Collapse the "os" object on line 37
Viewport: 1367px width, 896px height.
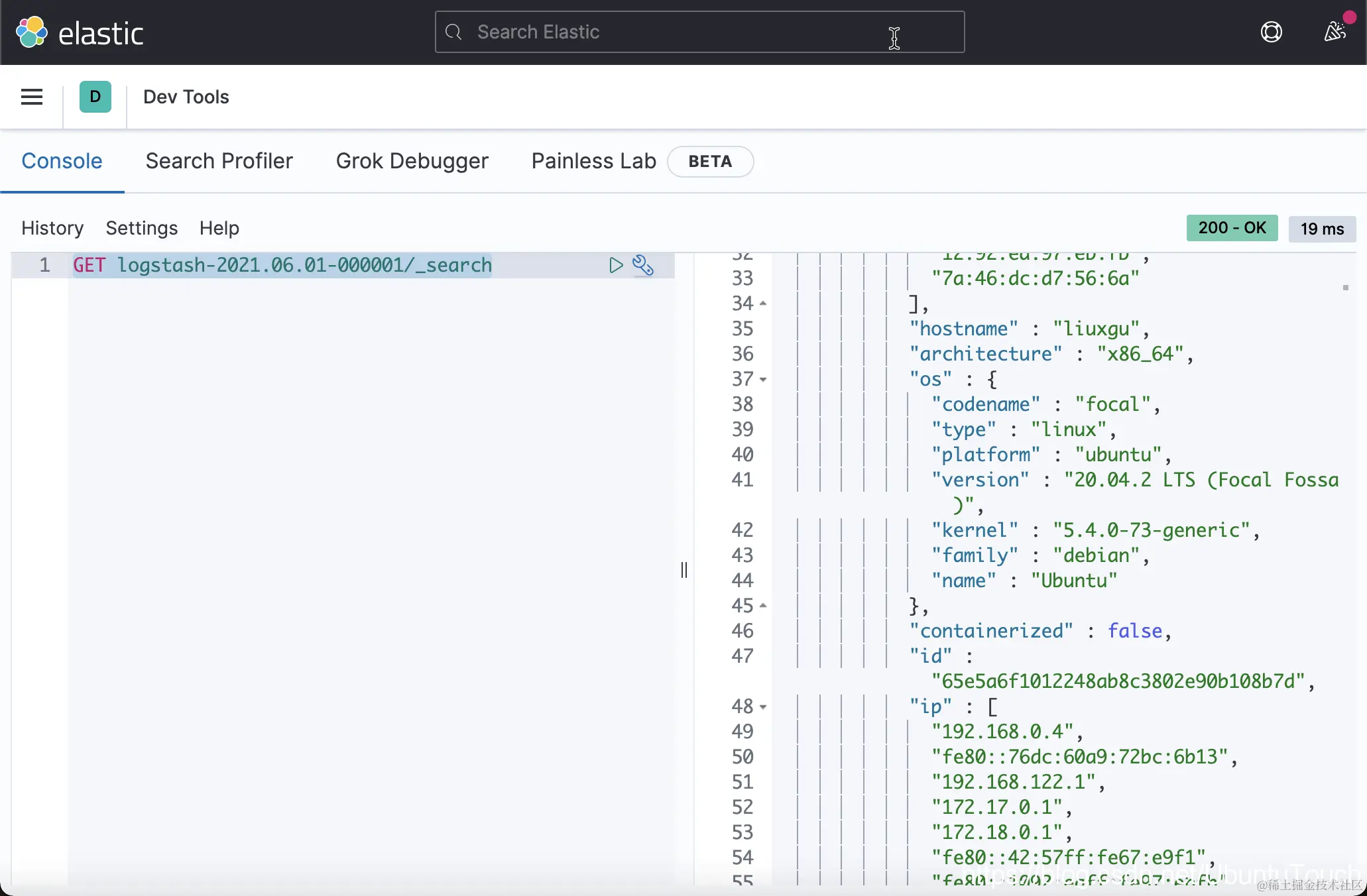click(763, 380)
